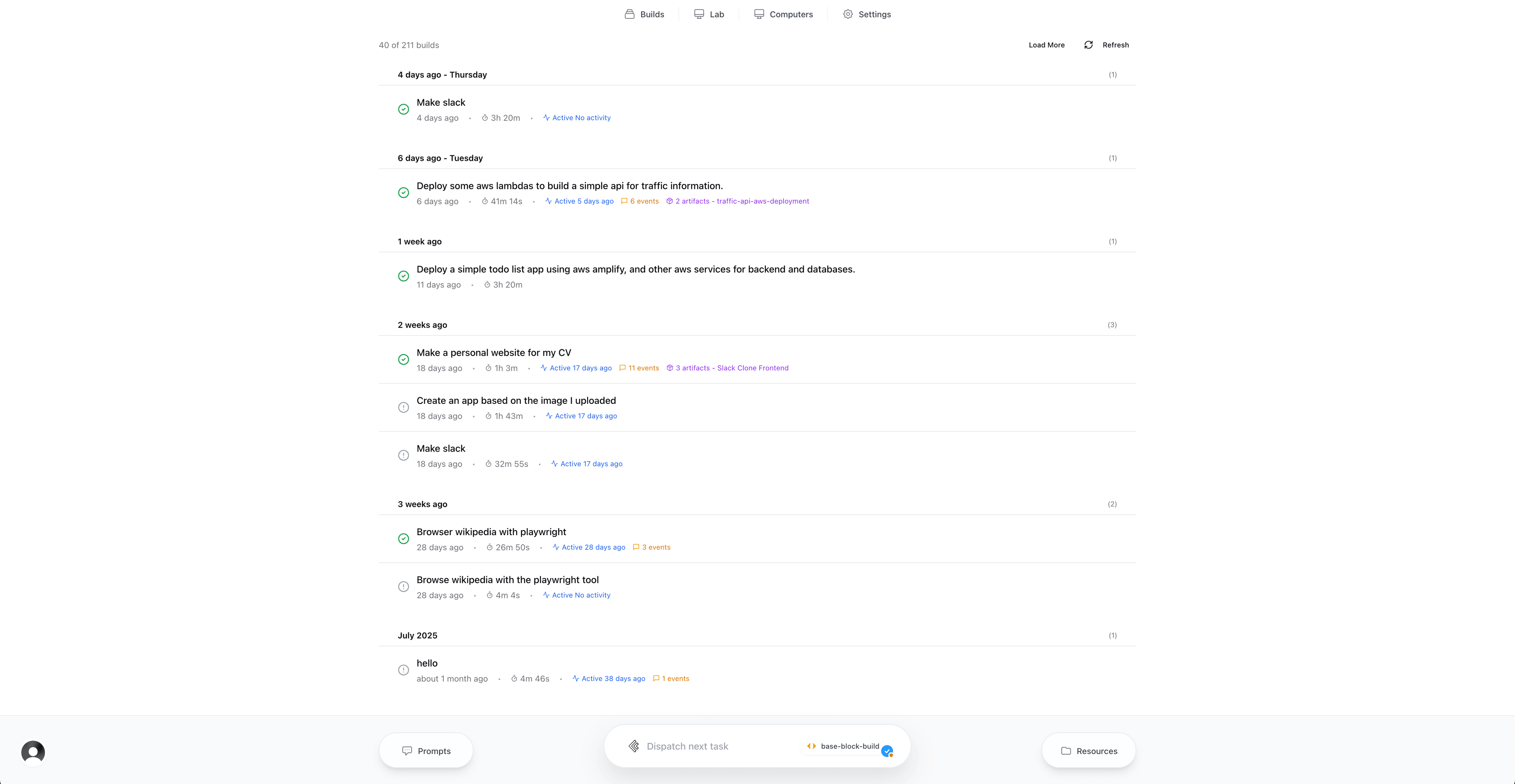The image size is (1515, 784).
Task: Click the green status icon on 'Make a personal website for my CV'
Action: (404, 360)
